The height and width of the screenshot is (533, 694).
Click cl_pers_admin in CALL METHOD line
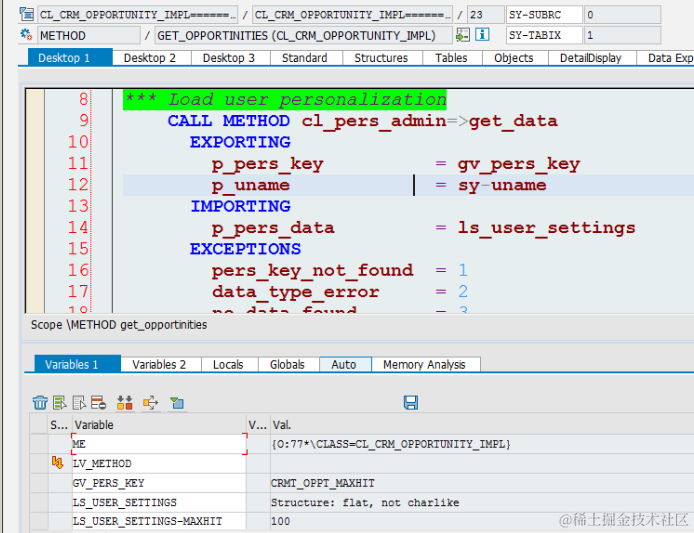374,121
